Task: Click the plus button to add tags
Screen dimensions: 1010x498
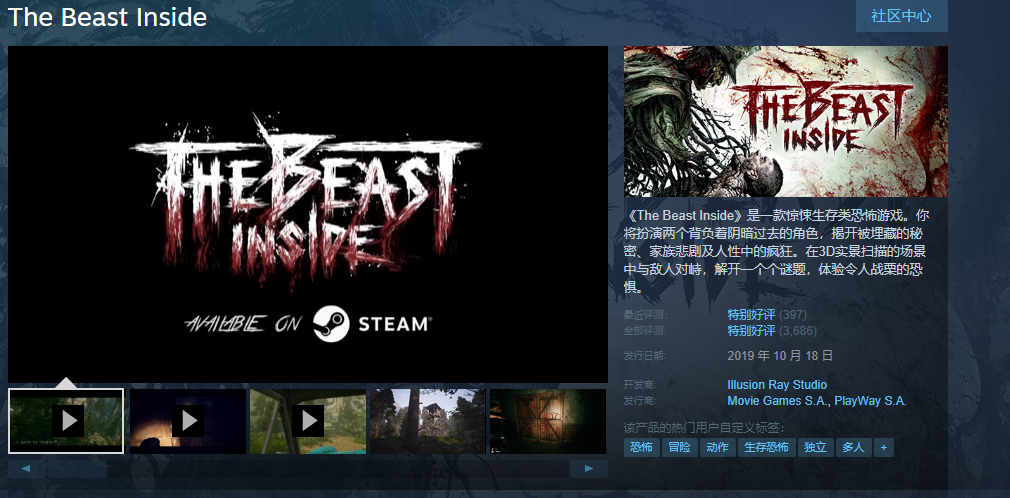Action: click(x=884, y=447)
